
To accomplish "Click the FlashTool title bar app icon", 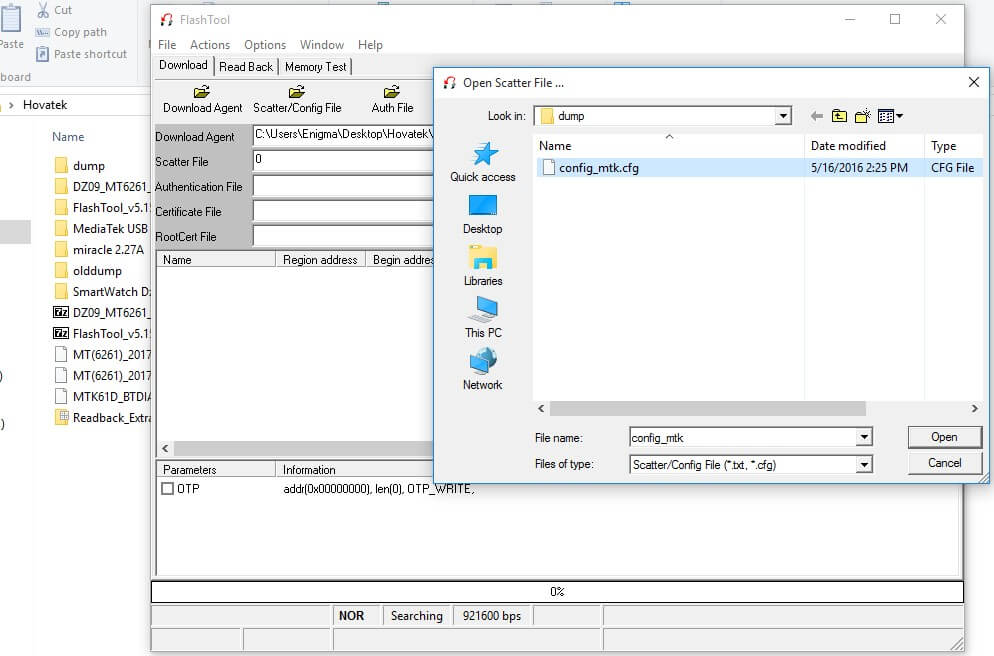I will [167, 20].
